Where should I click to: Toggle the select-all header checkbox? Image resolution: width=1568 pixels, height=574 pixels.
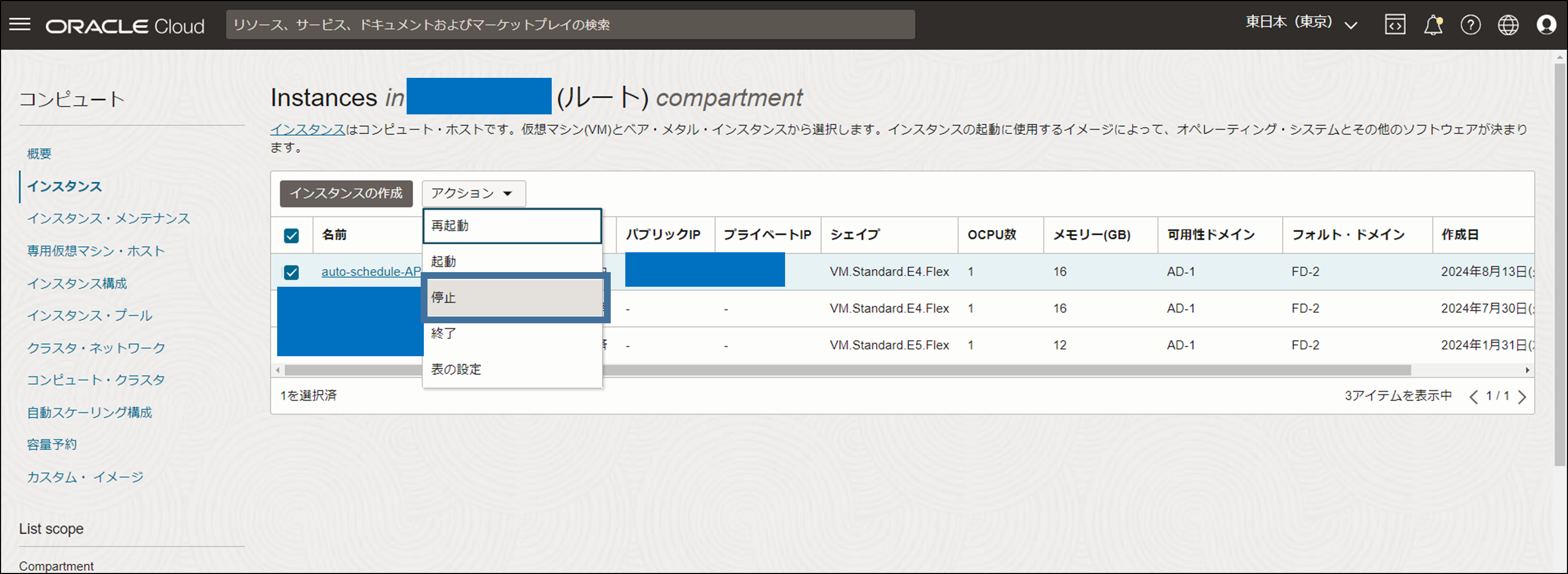[292, 235]
